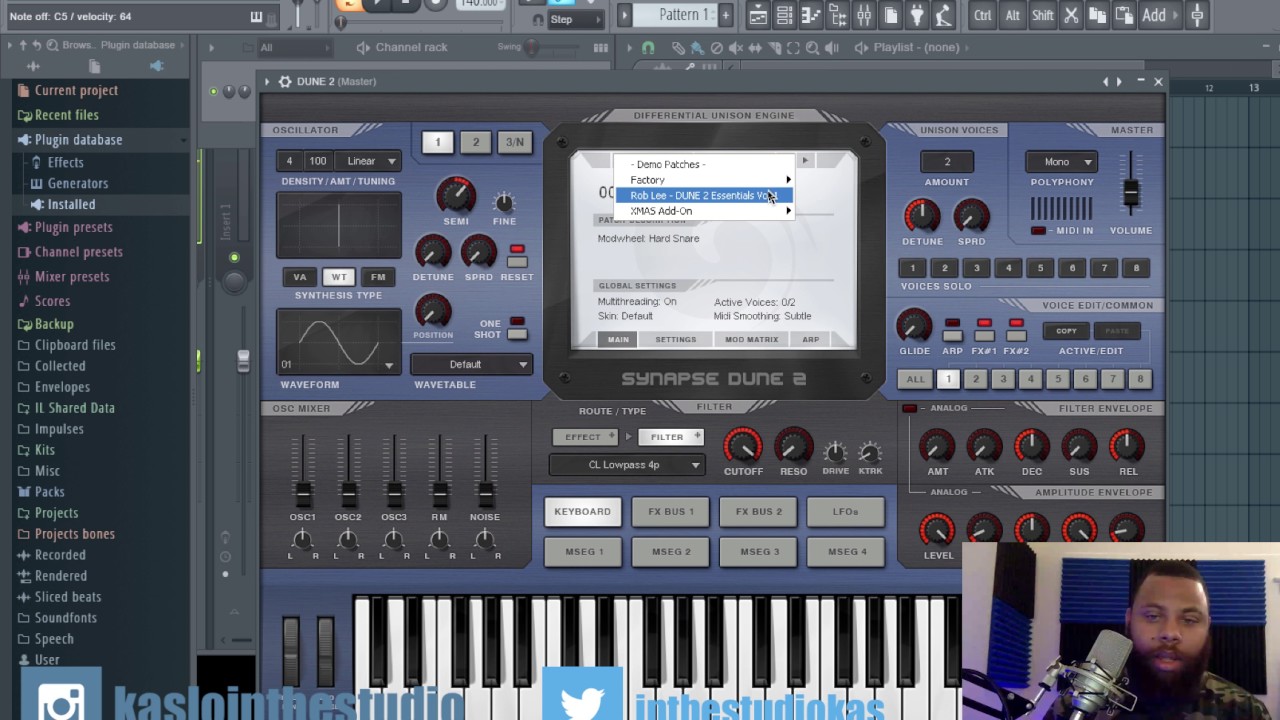The height and width of the screenshot is (720, 1280).
Task: Click the LFOs page button
Action: tap(846, 512)
